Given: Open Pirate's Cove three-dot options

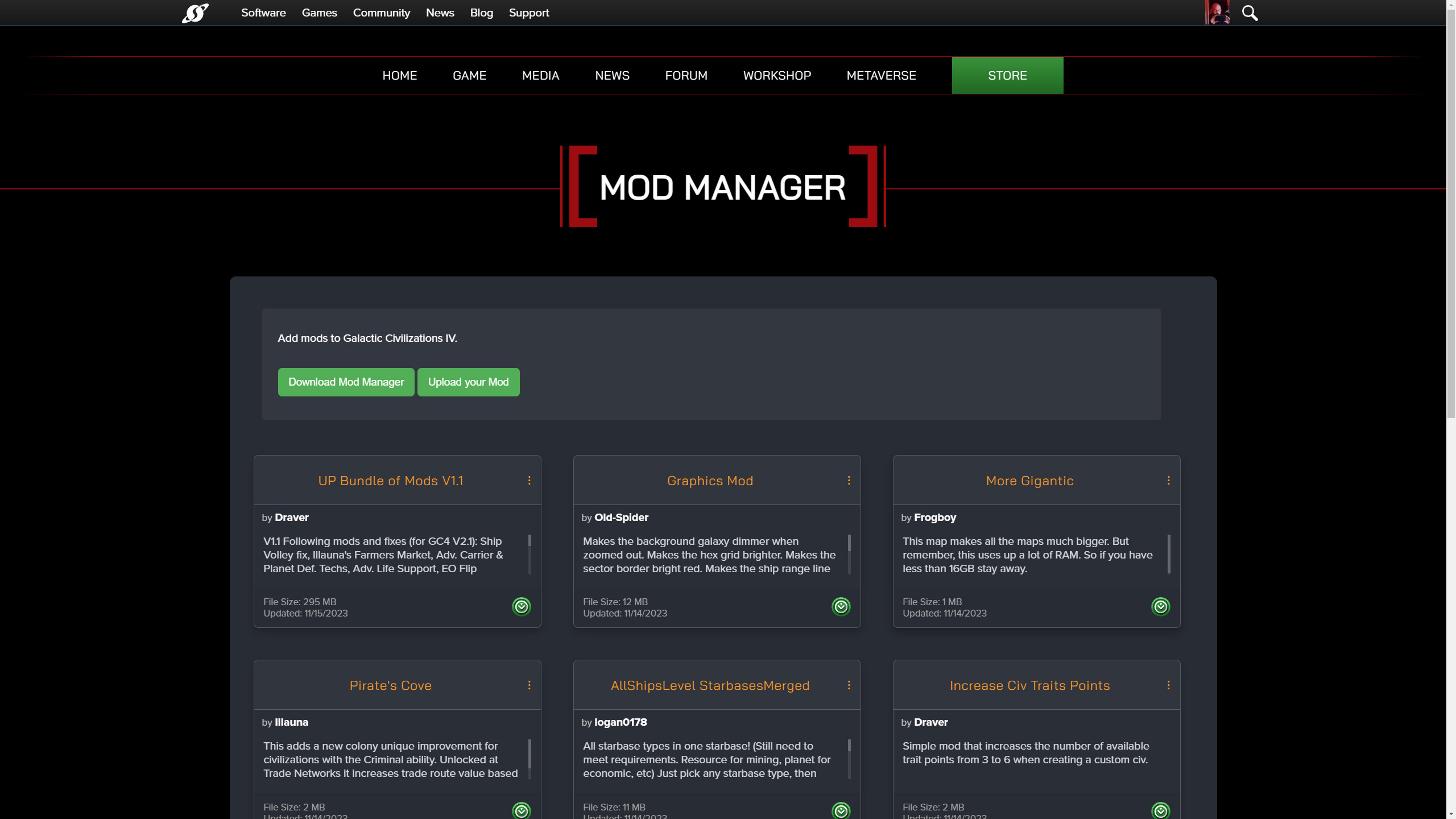Looking at the screenshot, I should pos(529,685).
